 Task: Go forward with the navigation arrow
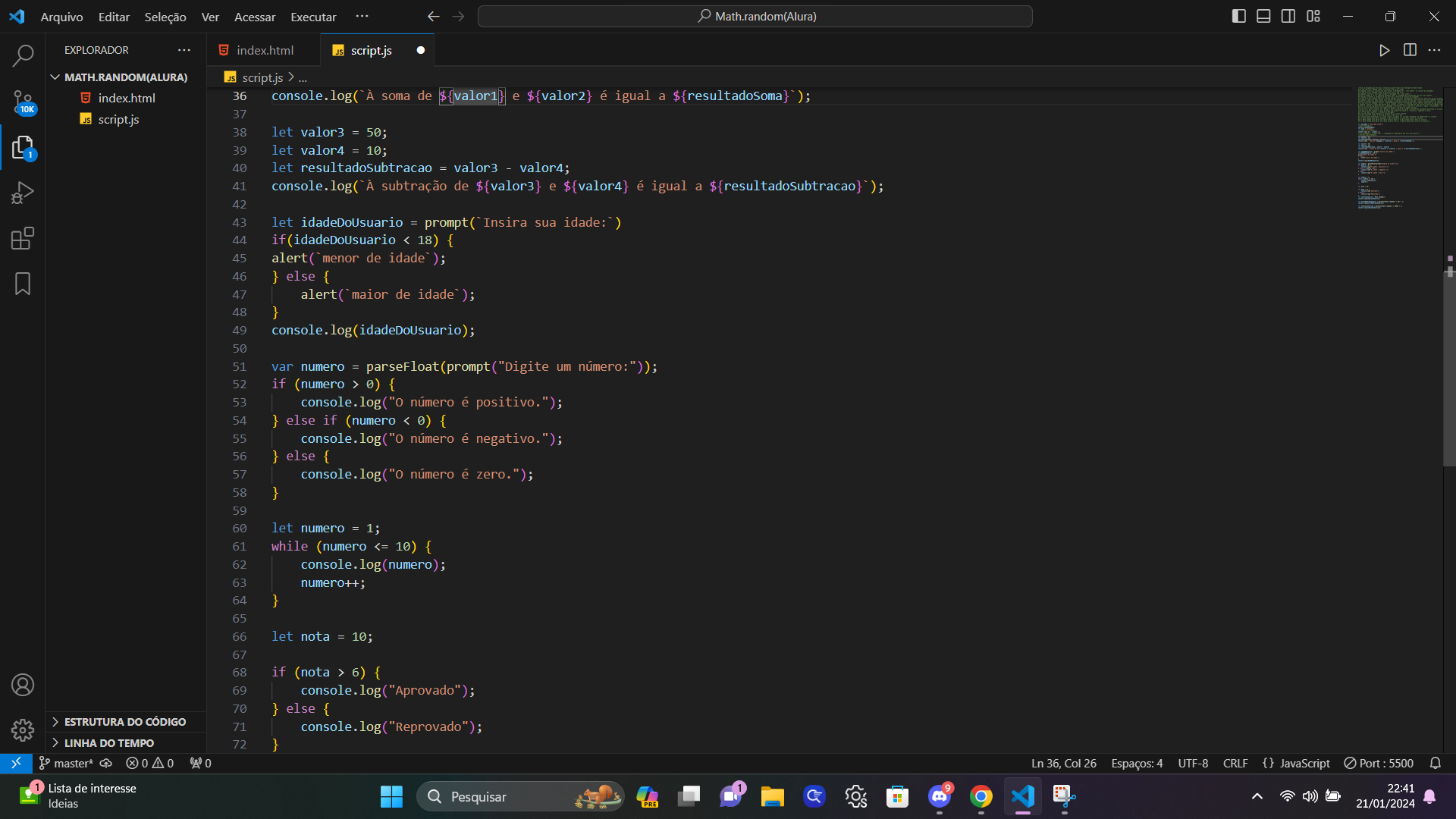coord(458,16)
